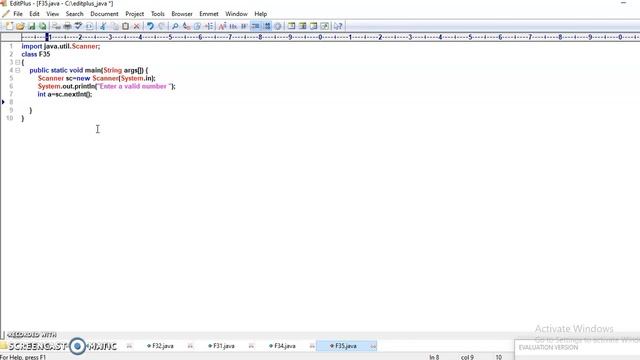Click the 'Scanner sc=new Scanner' line

pos(96,78)
